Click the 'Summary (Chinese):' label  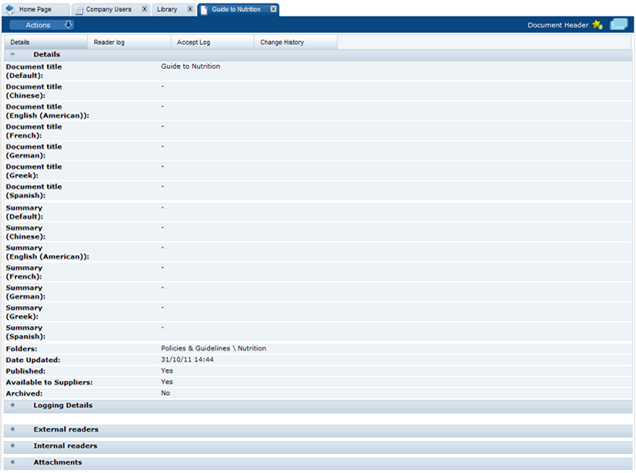click(x=25, y=232)
